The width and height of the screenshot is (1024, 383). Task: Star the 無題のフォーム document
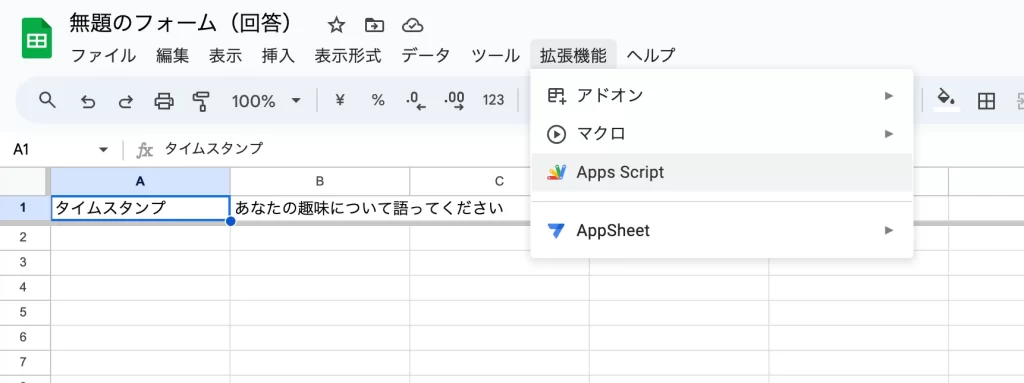pos(336,25)
